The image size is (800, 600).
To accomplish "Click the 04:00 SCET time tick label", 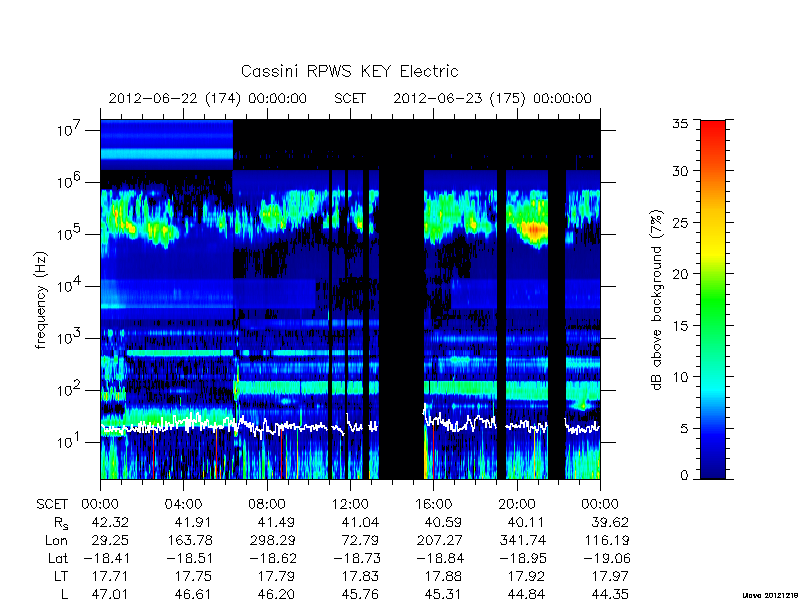I will [x=183, y=505].
